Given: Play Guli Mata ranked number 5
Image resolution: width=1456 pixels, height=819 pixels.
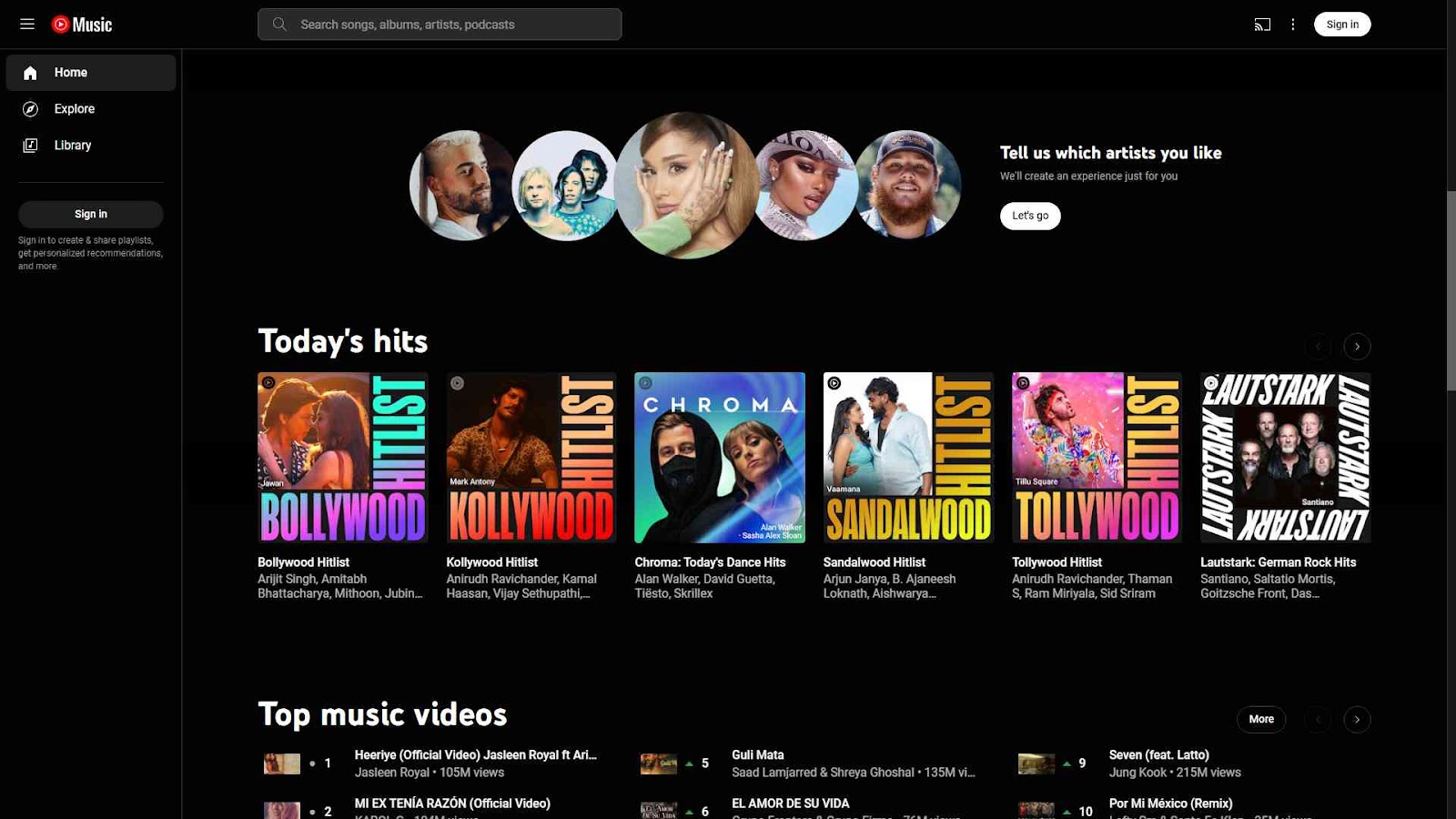Looking at the screenshot, I should pos(758,755).
